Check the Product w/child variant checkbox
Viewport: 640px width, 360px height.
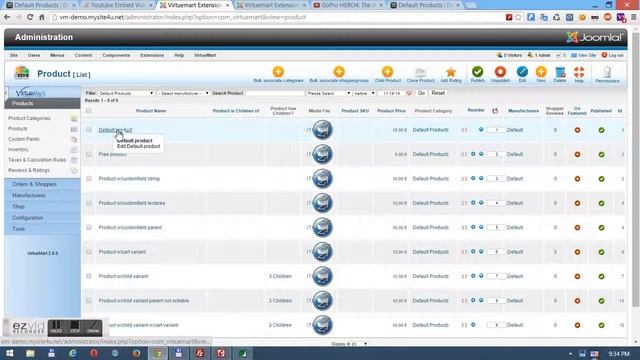(89, 276)
